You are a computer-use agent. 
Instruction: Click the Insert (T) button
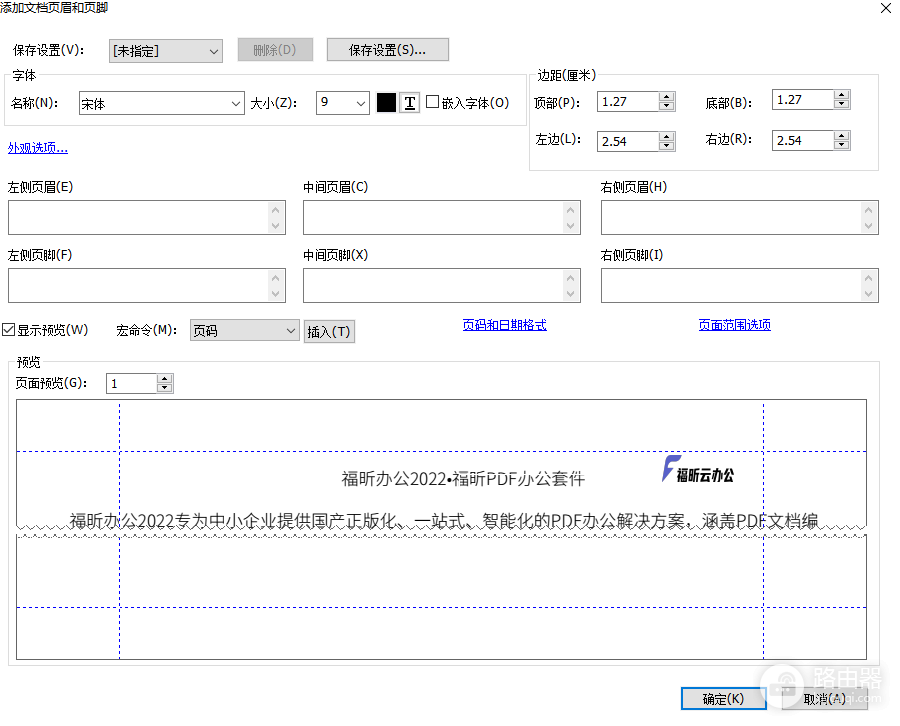(329, 332)
